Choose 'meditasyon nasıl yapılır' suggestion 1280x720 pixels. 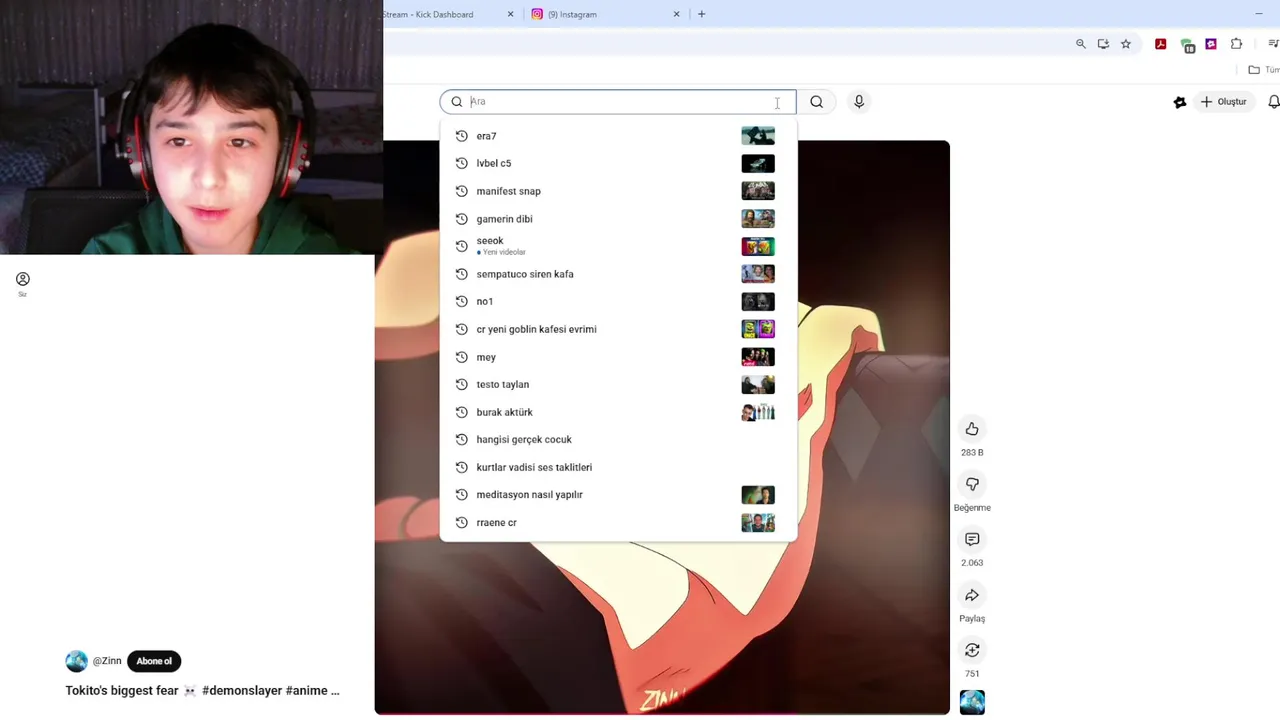click(x=618, y=495)
